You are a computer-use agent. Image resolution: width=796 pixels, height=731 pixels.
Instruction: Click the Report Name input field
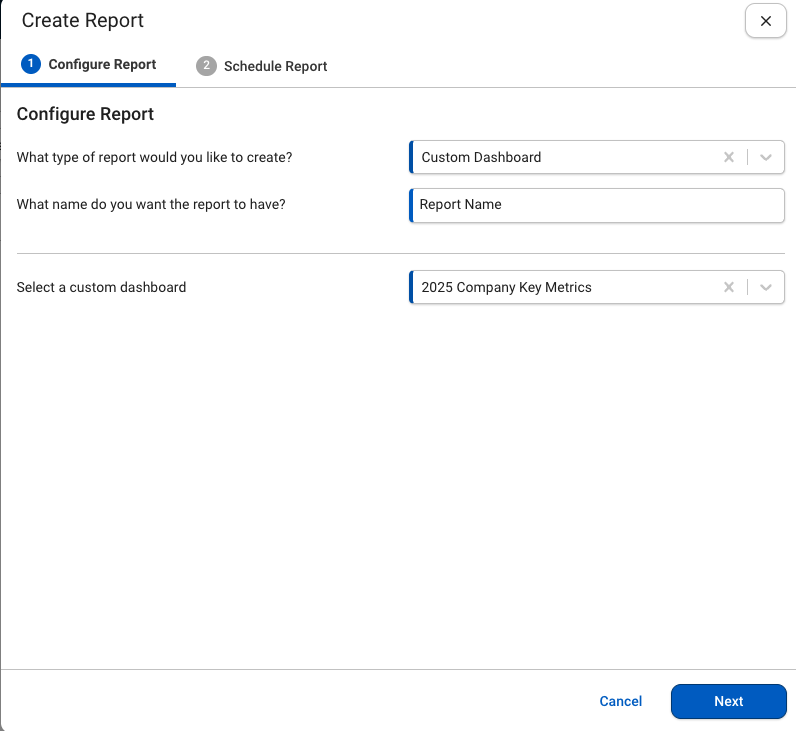point(596,205)
